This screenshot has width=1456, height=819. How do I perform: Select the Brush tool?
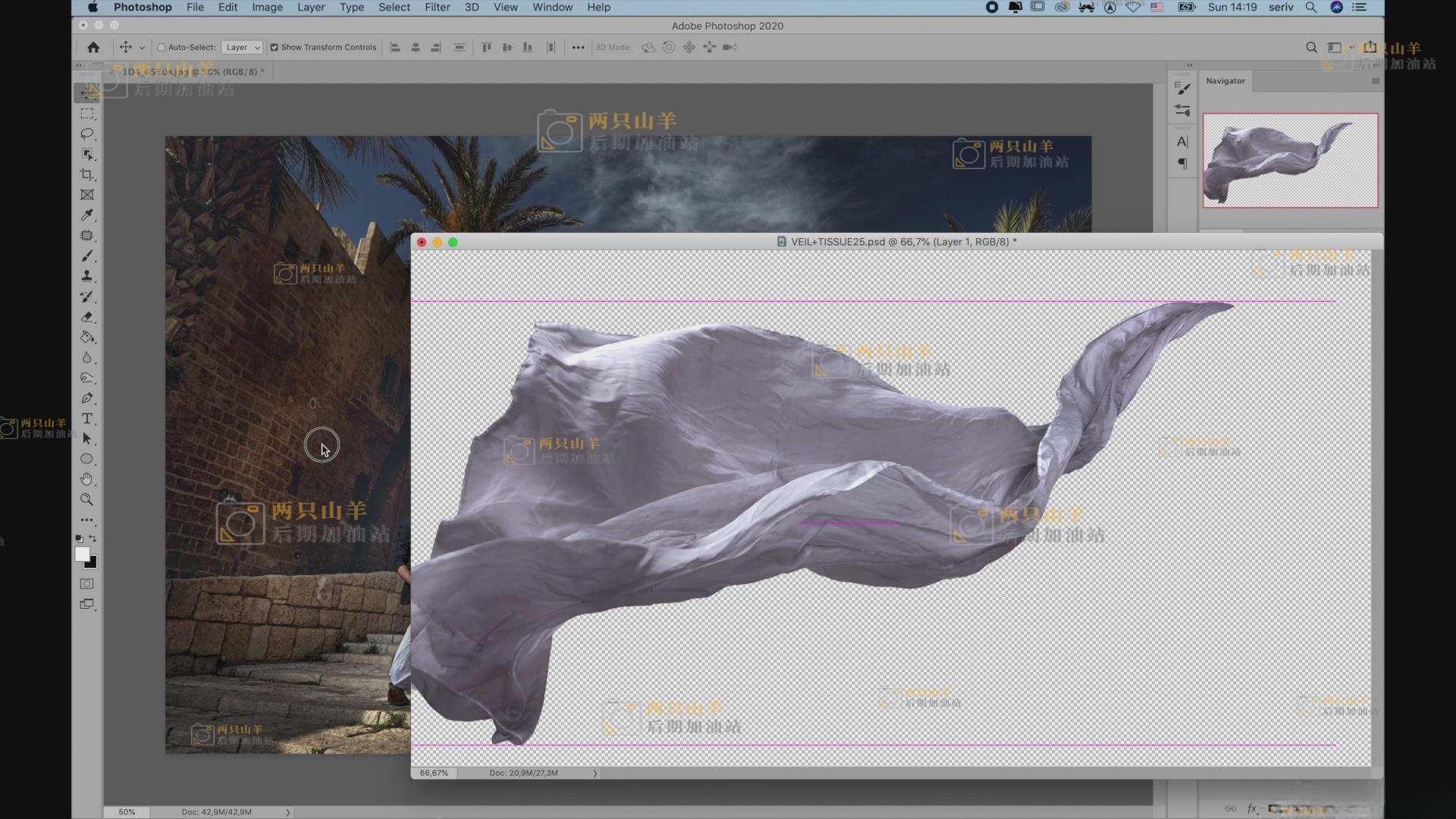(87, 256)
